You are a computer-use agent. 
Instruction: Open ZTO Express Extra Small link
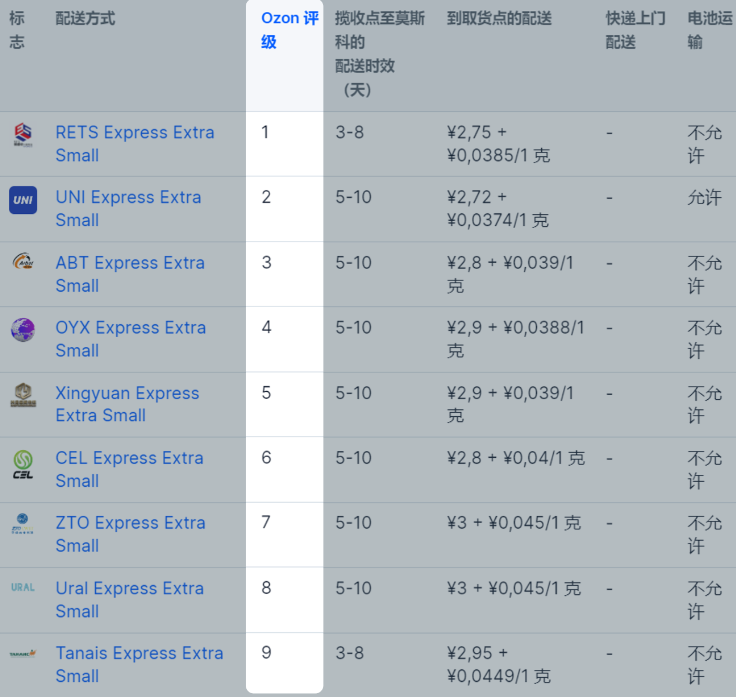tap(130, 534)
